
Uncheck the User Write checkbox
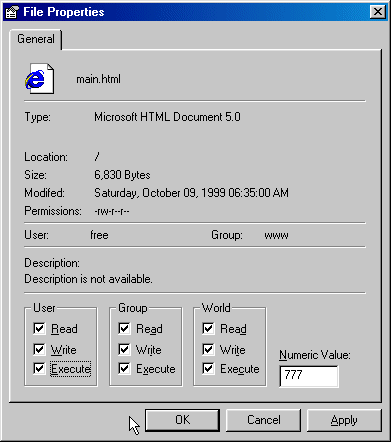pos(39,349)
